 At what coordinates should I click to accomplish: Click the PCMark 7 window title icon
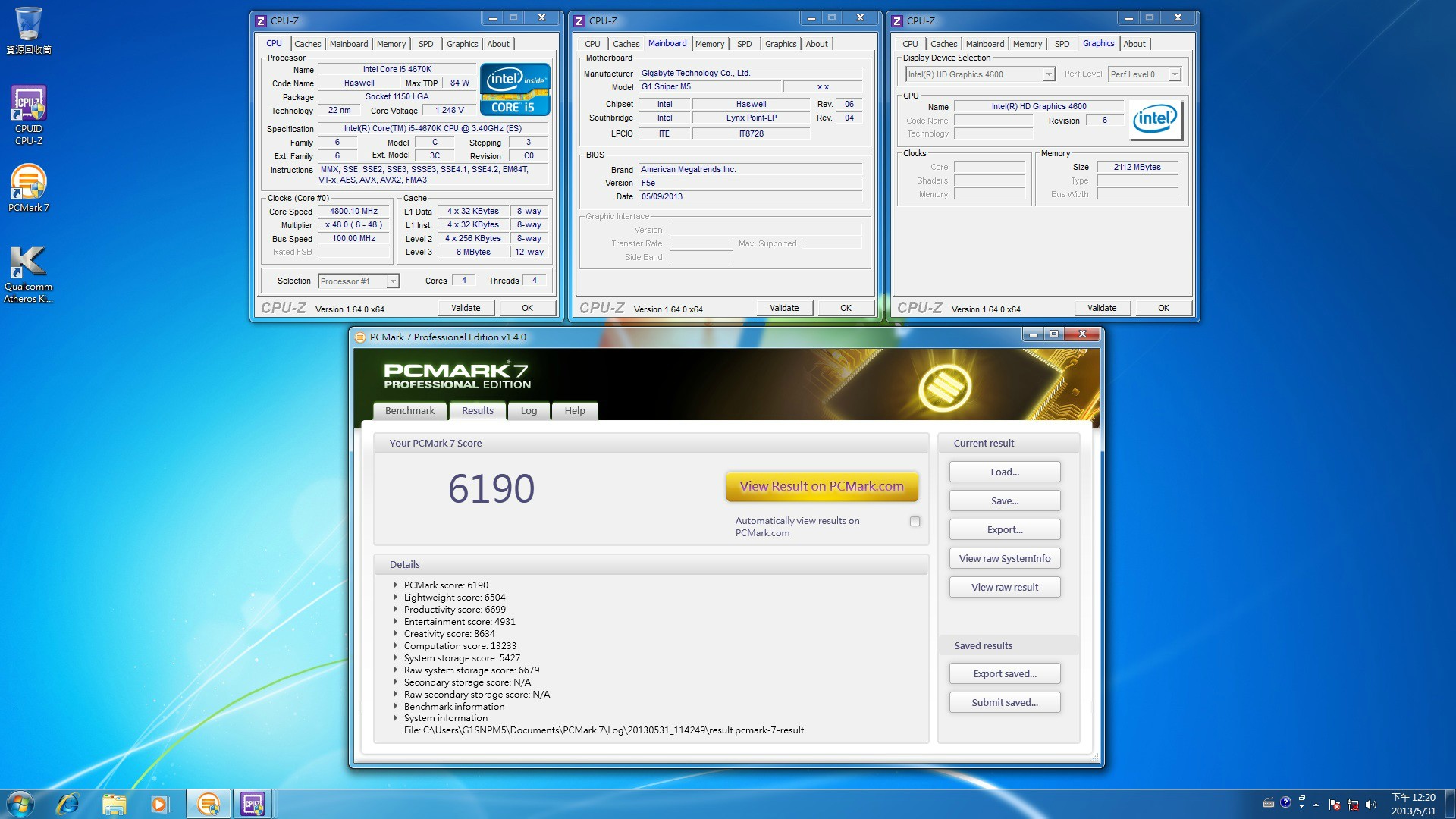pos(360,337)
